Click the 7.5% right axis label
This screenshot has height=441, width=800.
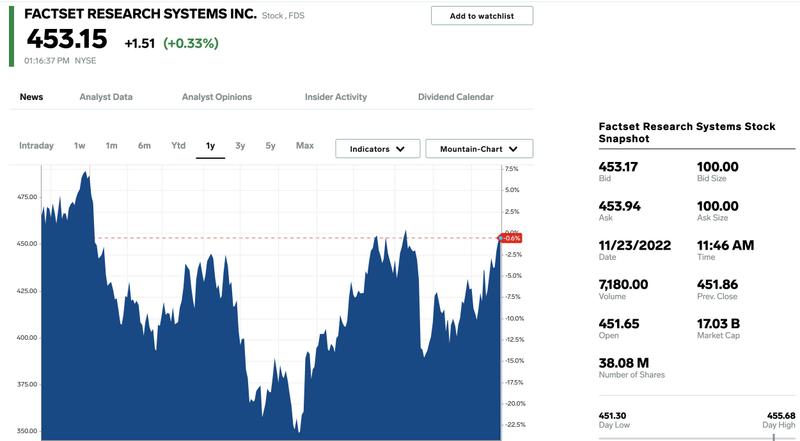click(x=512, y=169)
